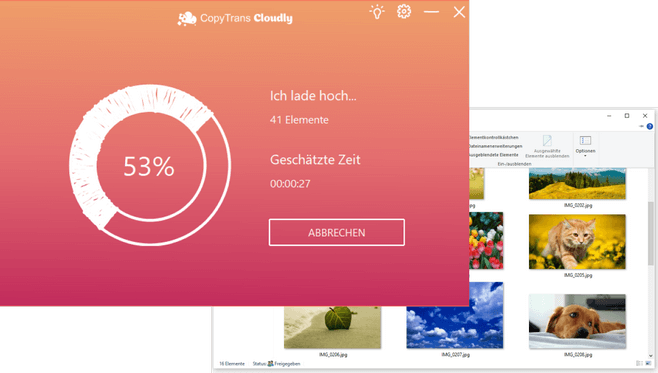Minimize the Explorer window
The width and height of the screenshot is (658, 373).
pyautogui.click(x=609, y=116)
